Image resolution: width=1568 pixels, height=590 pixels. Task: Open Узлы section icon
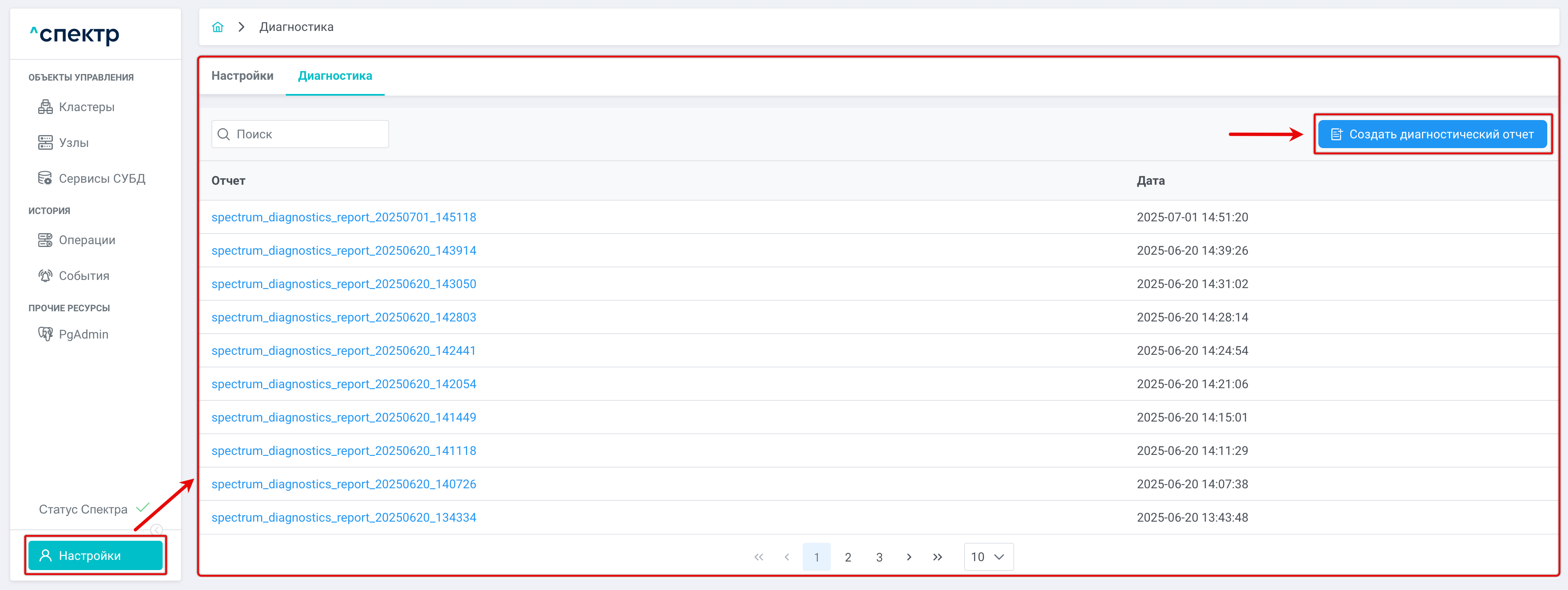45,142
